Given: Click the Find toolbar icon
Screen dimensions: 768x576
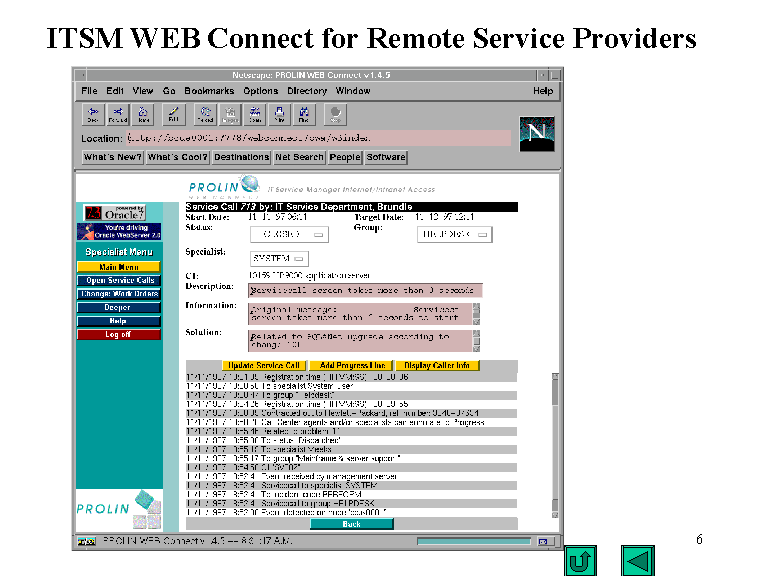Looking at the screenshot, I should click(x=305, y=114).
